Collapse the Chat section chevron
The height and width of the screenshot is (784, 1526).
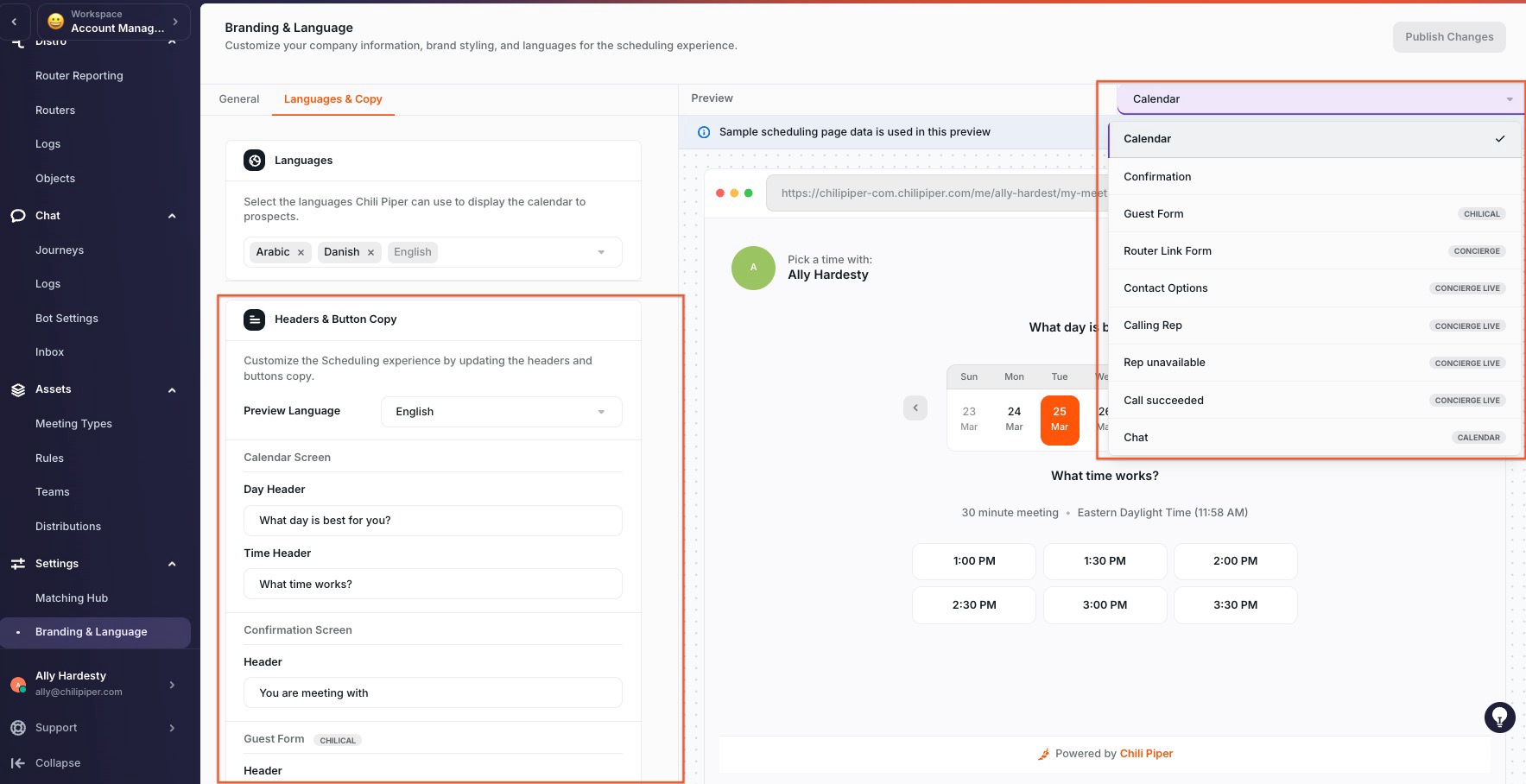(172, 216)
